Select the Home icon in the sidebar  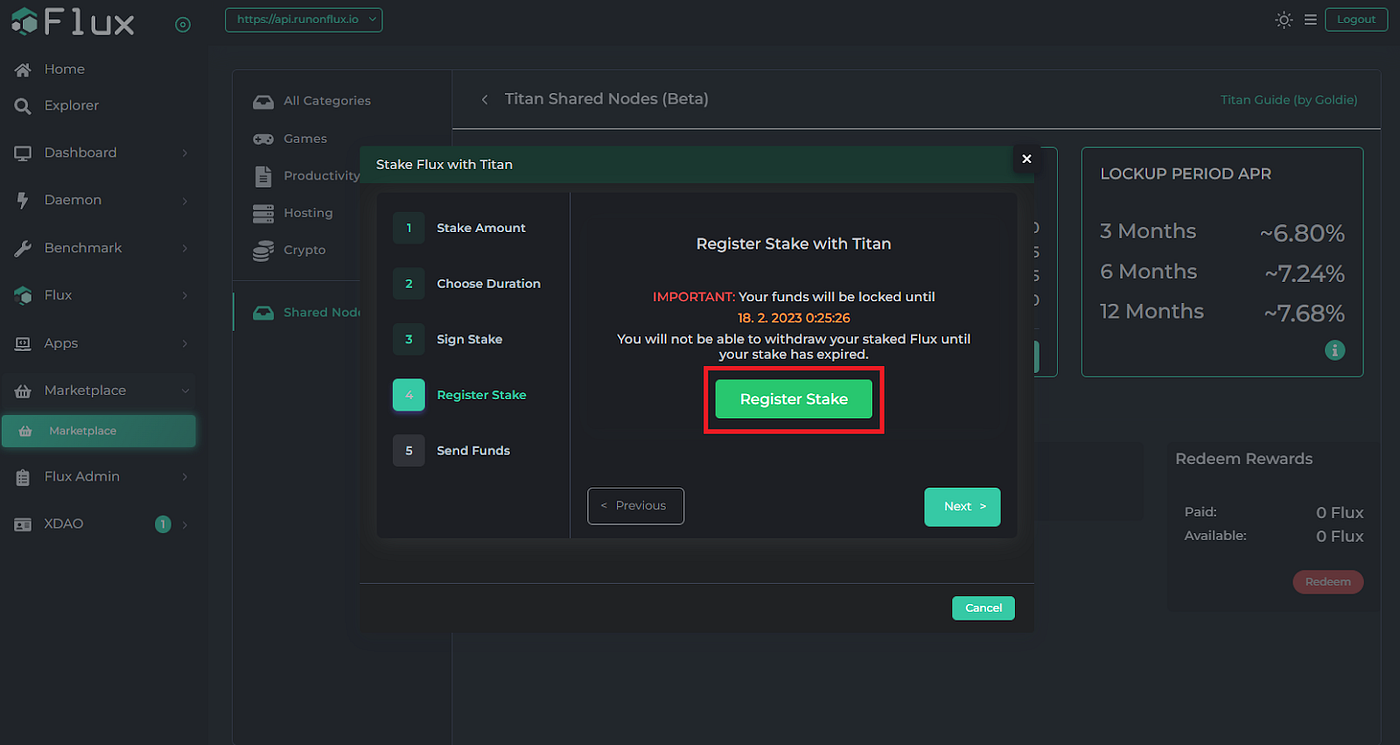(x=24, y=68)
